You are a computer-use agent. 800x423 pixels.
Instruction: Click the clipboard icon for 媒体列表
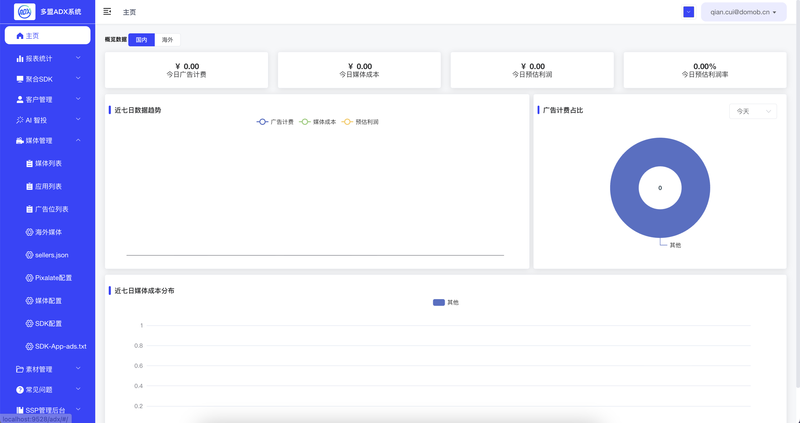click(29, 163)
